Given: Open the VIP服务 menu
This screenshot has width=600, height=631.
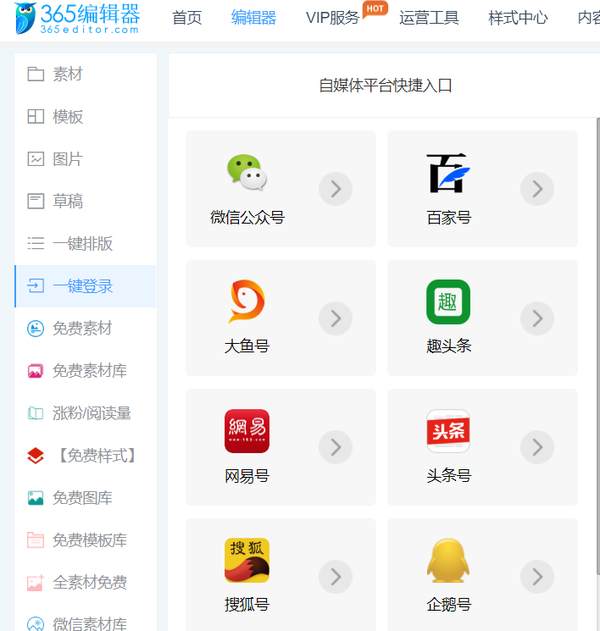Looking at the screenshot, I should coord(332,18).
